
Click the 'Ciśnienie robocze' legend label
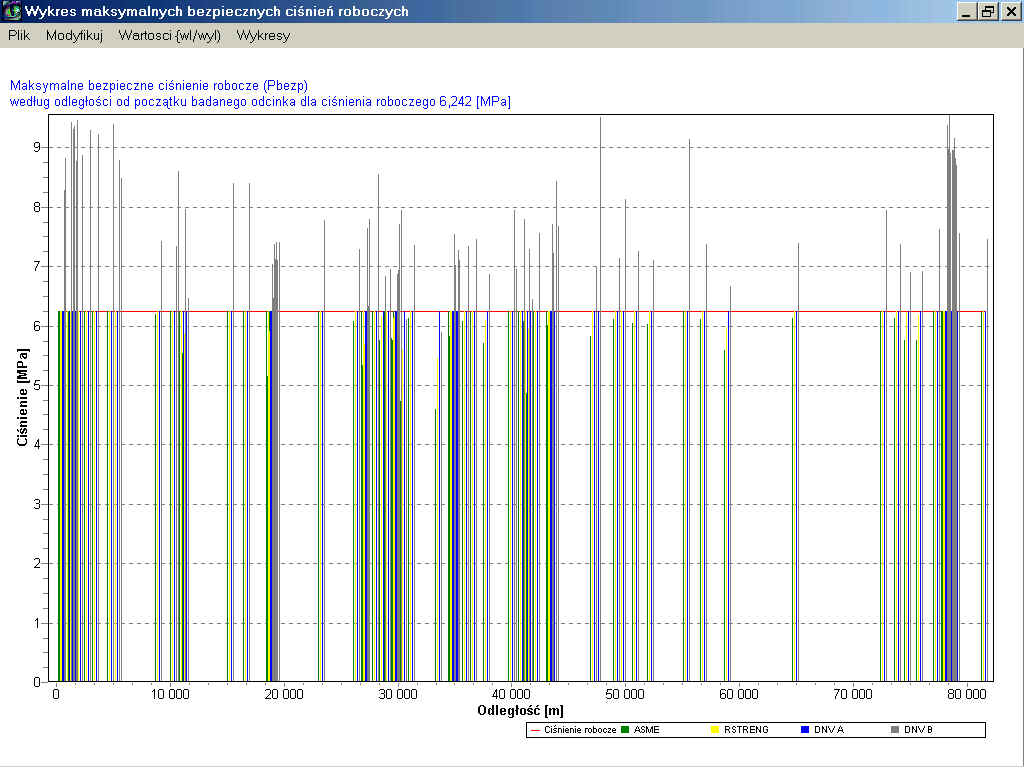click(580, 729)
